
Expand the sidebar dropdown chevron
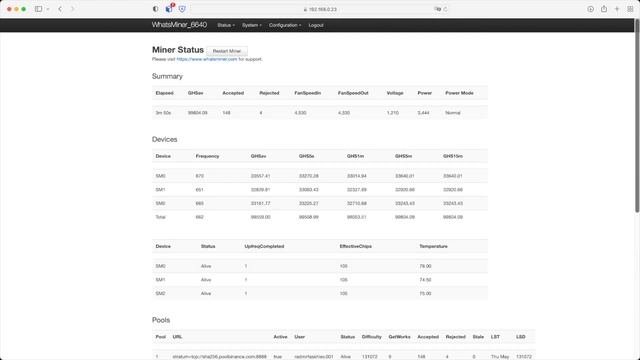tap(48, 9)
